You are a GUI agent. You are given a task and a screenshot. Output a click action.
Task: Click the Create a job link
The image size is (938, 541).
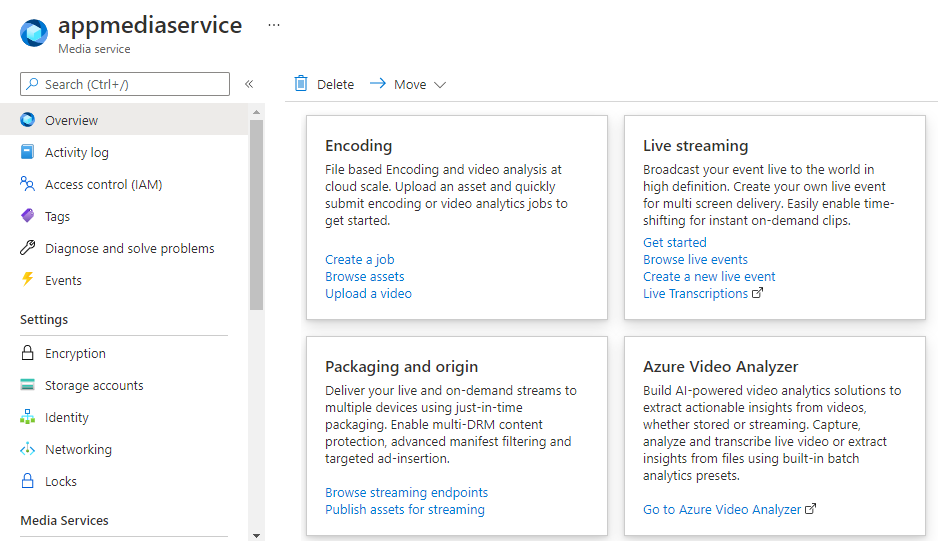coord(360,260)
